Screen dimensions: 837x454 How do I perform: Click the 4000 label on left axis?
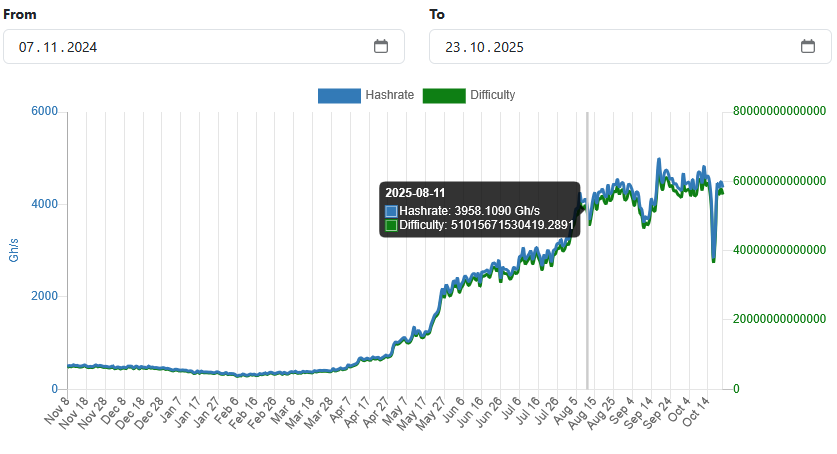point(44,204)
